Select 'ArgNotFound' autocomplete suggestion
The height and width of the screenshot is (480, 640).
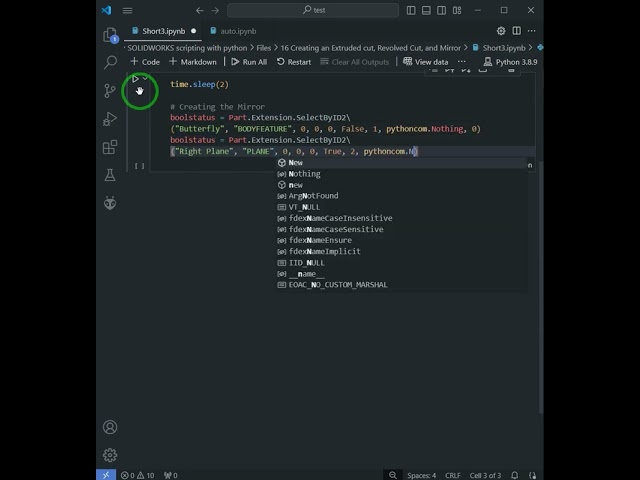[402, 196]
